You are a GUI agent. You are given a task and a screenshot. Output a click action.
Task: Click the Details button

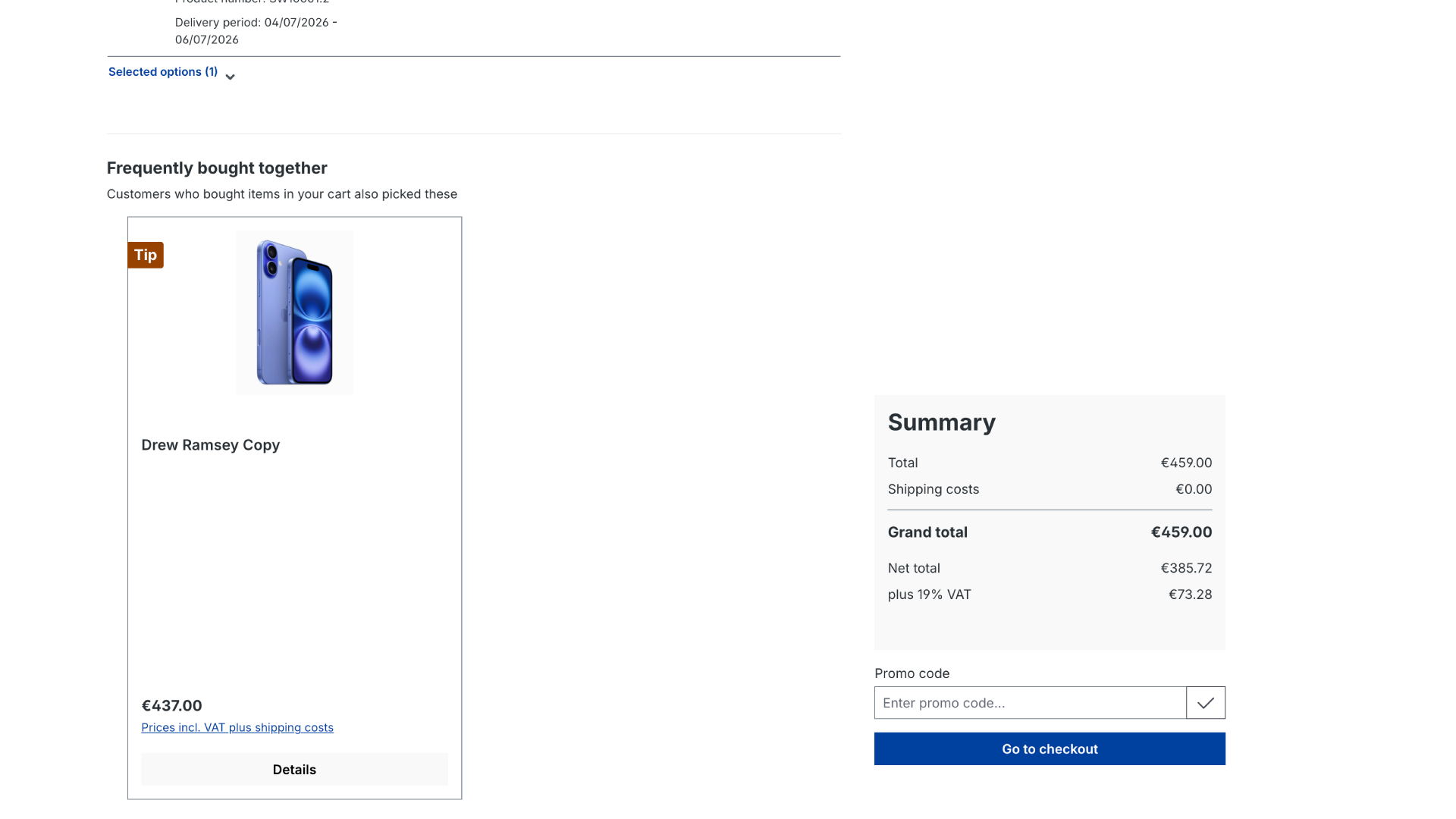(294, 770)
